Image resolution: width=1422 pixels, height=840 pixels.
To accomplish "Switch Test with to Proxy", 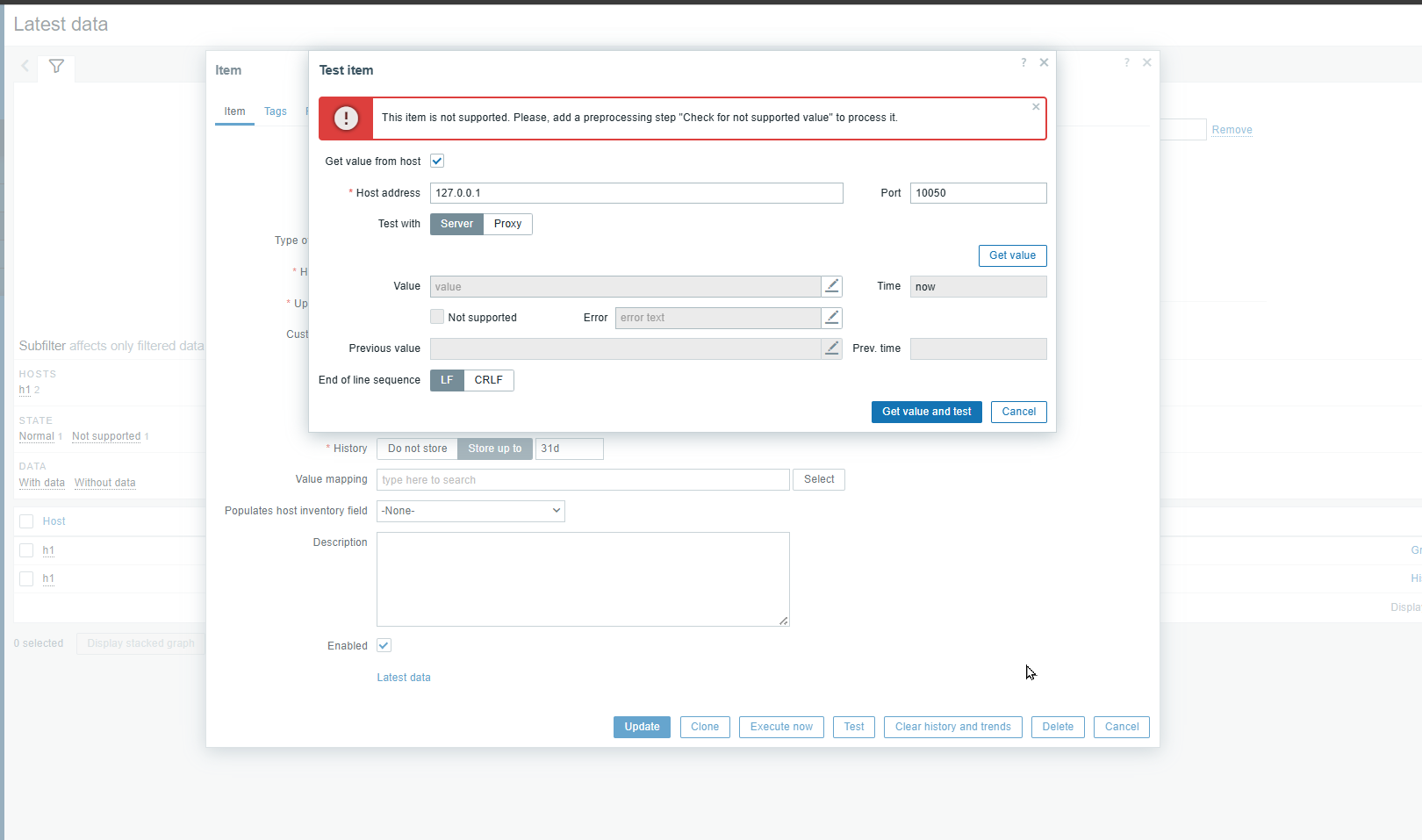I will [x=507, y=224].
